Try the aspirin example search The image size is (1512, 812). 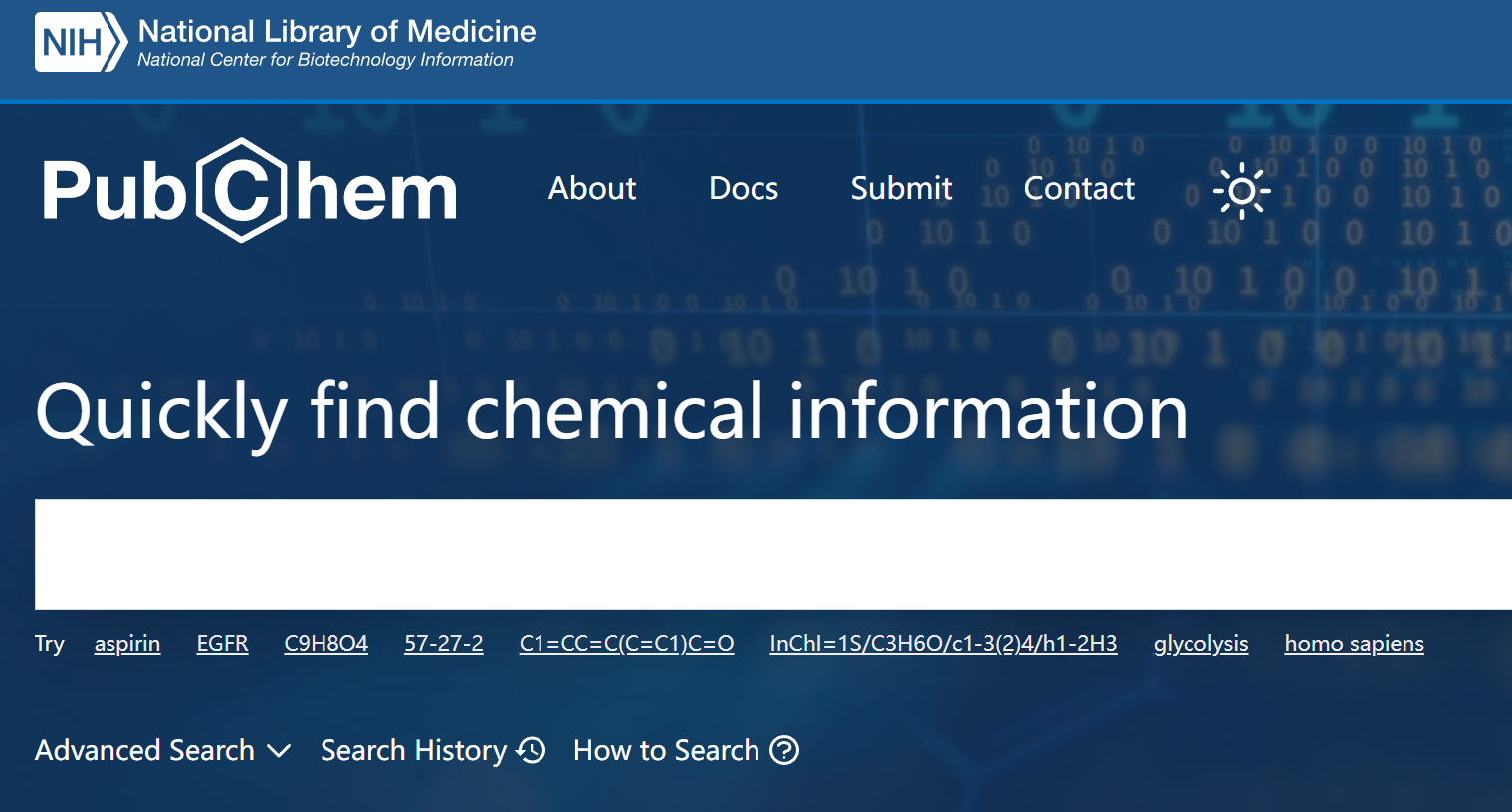pos(127,644)
